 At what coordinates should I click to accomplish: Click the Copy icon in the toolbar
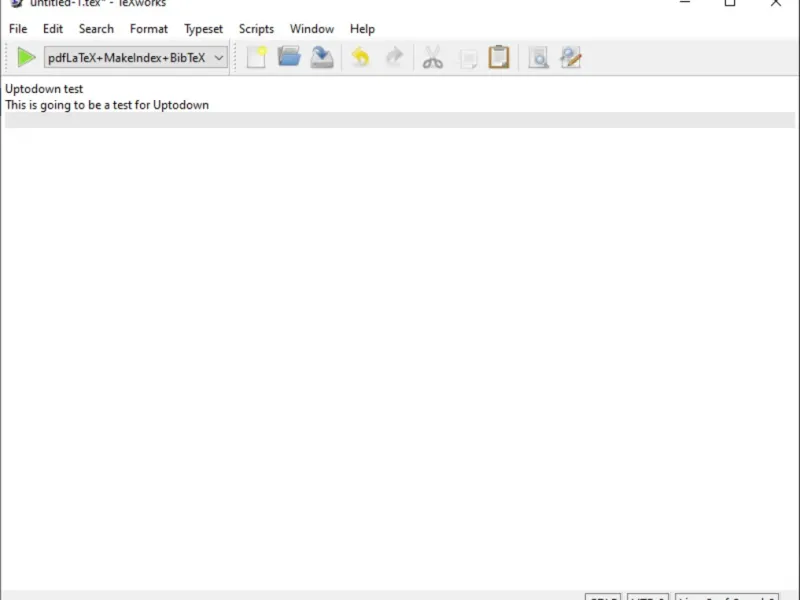(x=467, y=58)
